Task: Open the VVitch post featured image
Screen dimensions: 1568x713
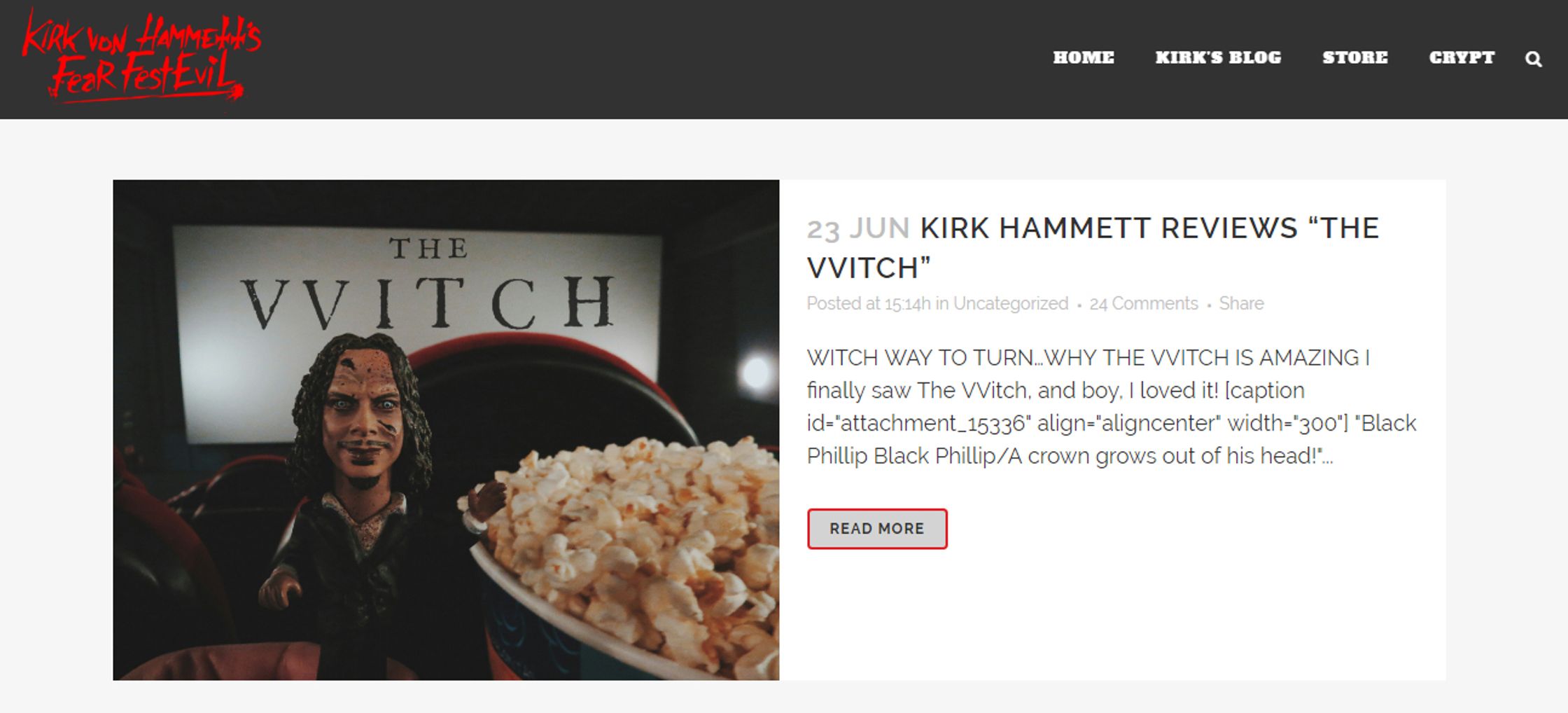Action: pos(446,429)
